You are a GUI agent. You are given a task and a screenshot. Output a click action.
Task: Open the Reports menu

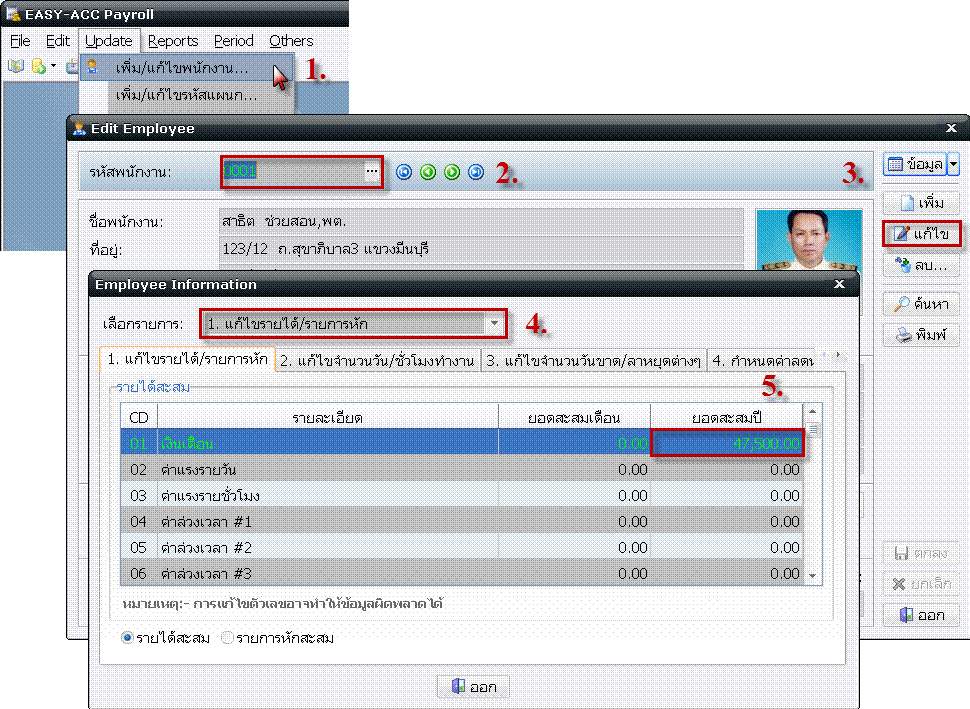[x=173, y=41]
